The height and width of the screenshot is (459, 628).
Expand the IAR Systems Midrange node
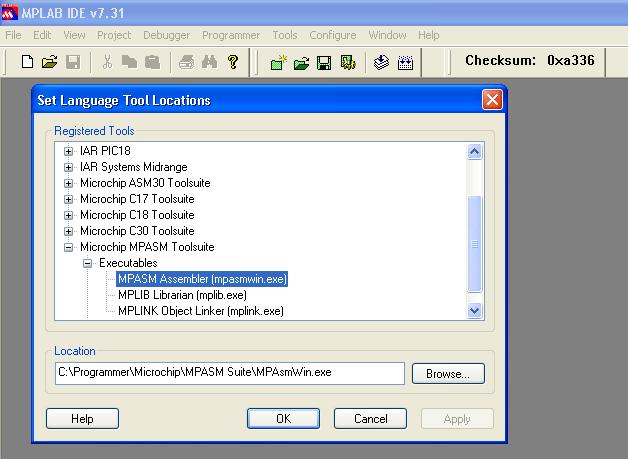pos(68,167)
